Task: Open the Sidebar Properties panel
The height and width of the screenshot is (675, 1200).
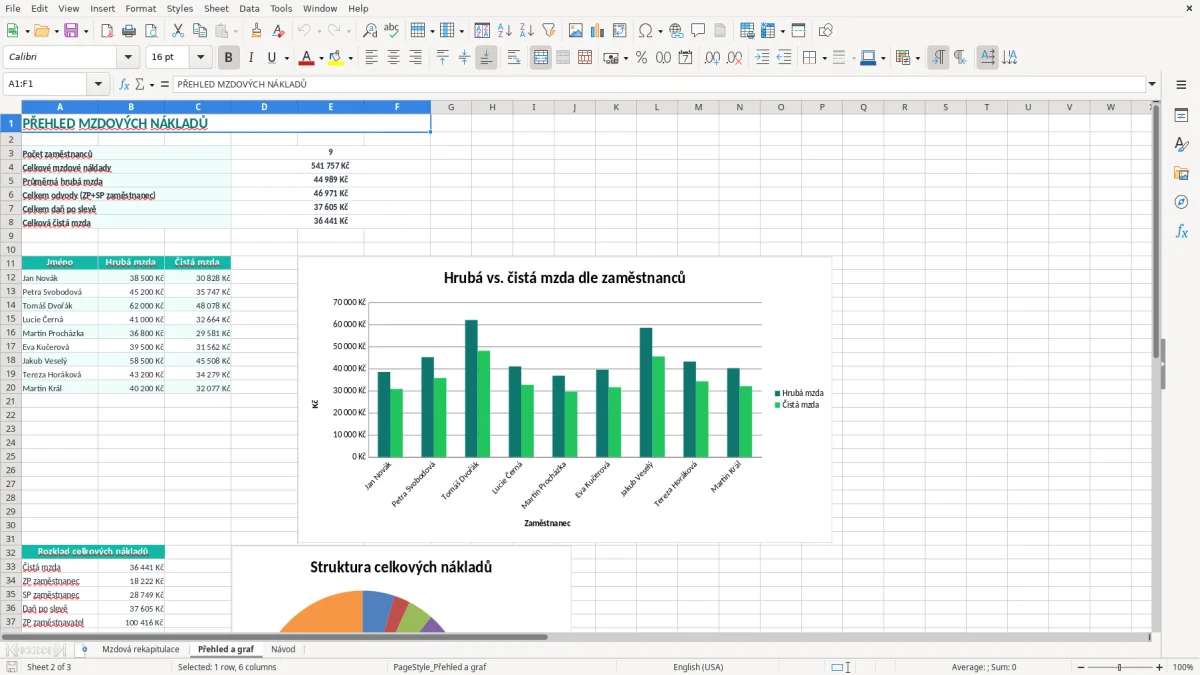Action: (x=1181, y=116)
